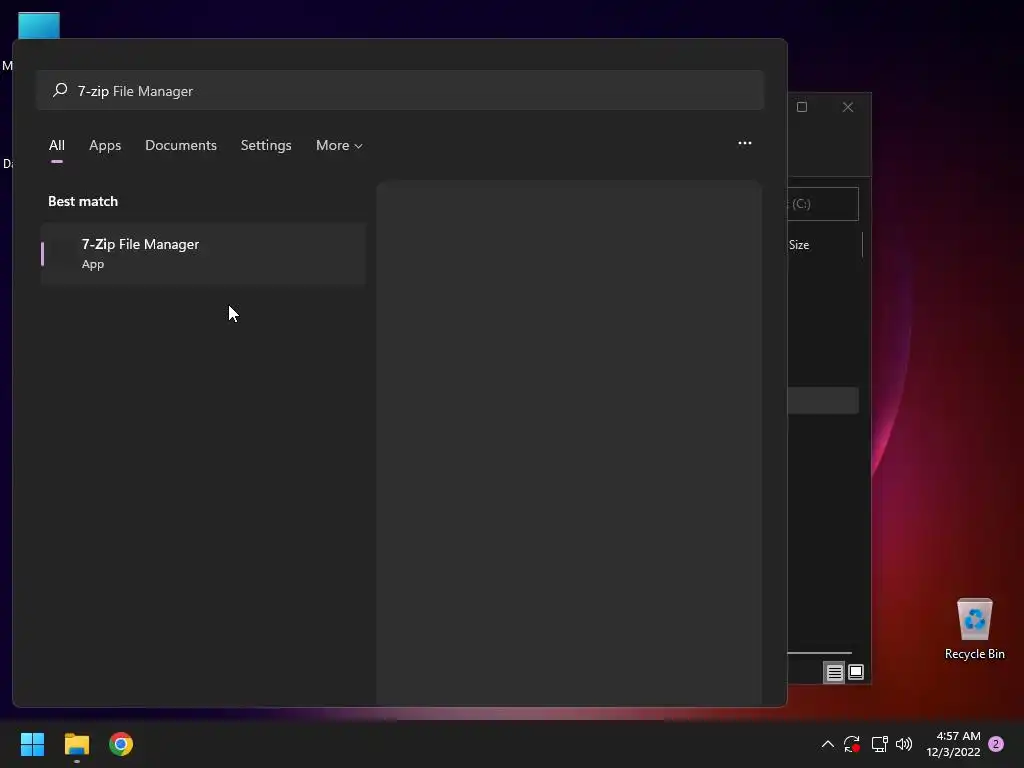Click the (C:) address field in the Explorer window
The height and width of the screenshot is (768, 1024).
coord(823,204)
